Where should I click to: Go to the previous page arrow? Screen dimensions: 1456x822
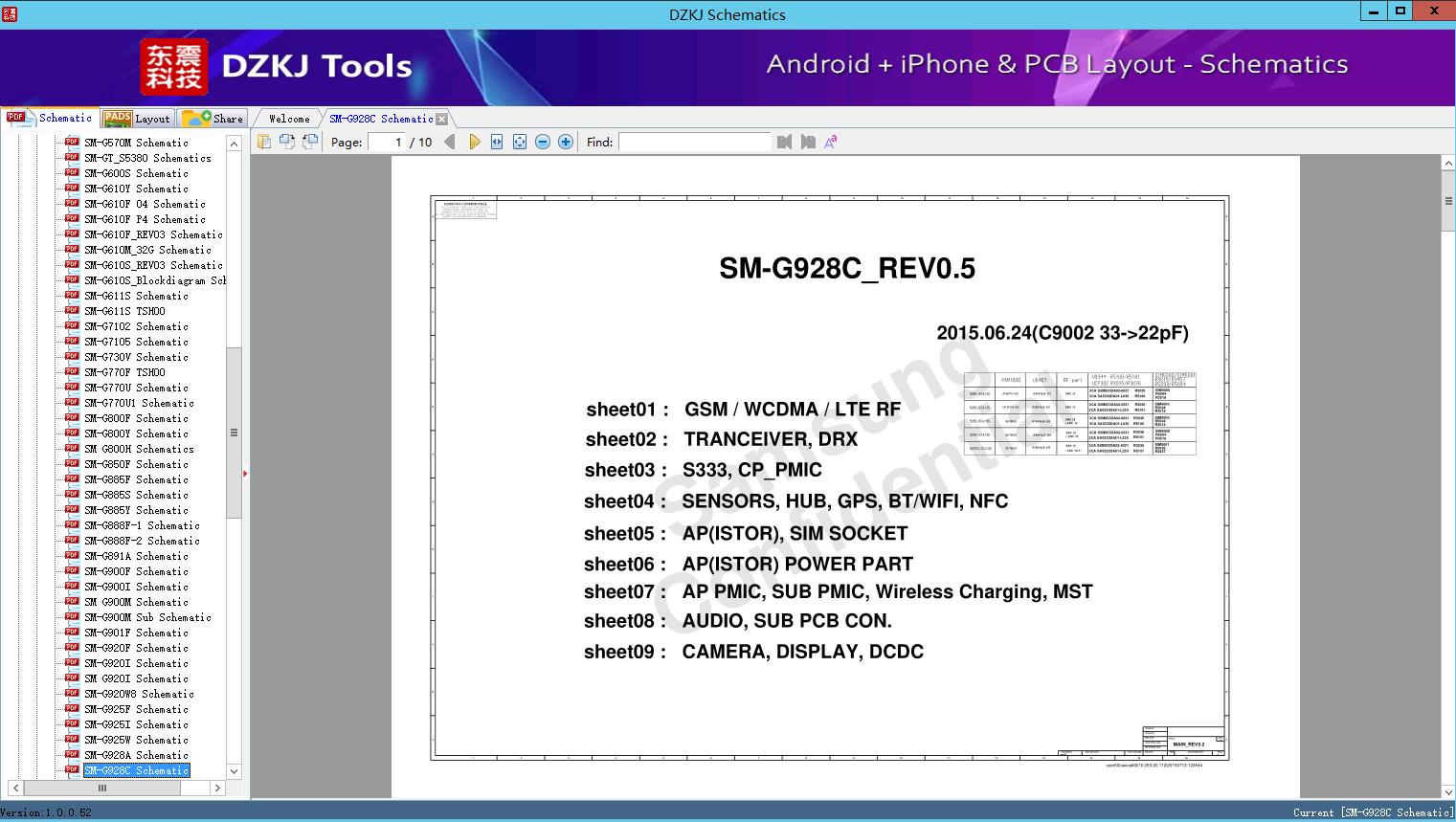pyautogui.click(x=450, y=142)
